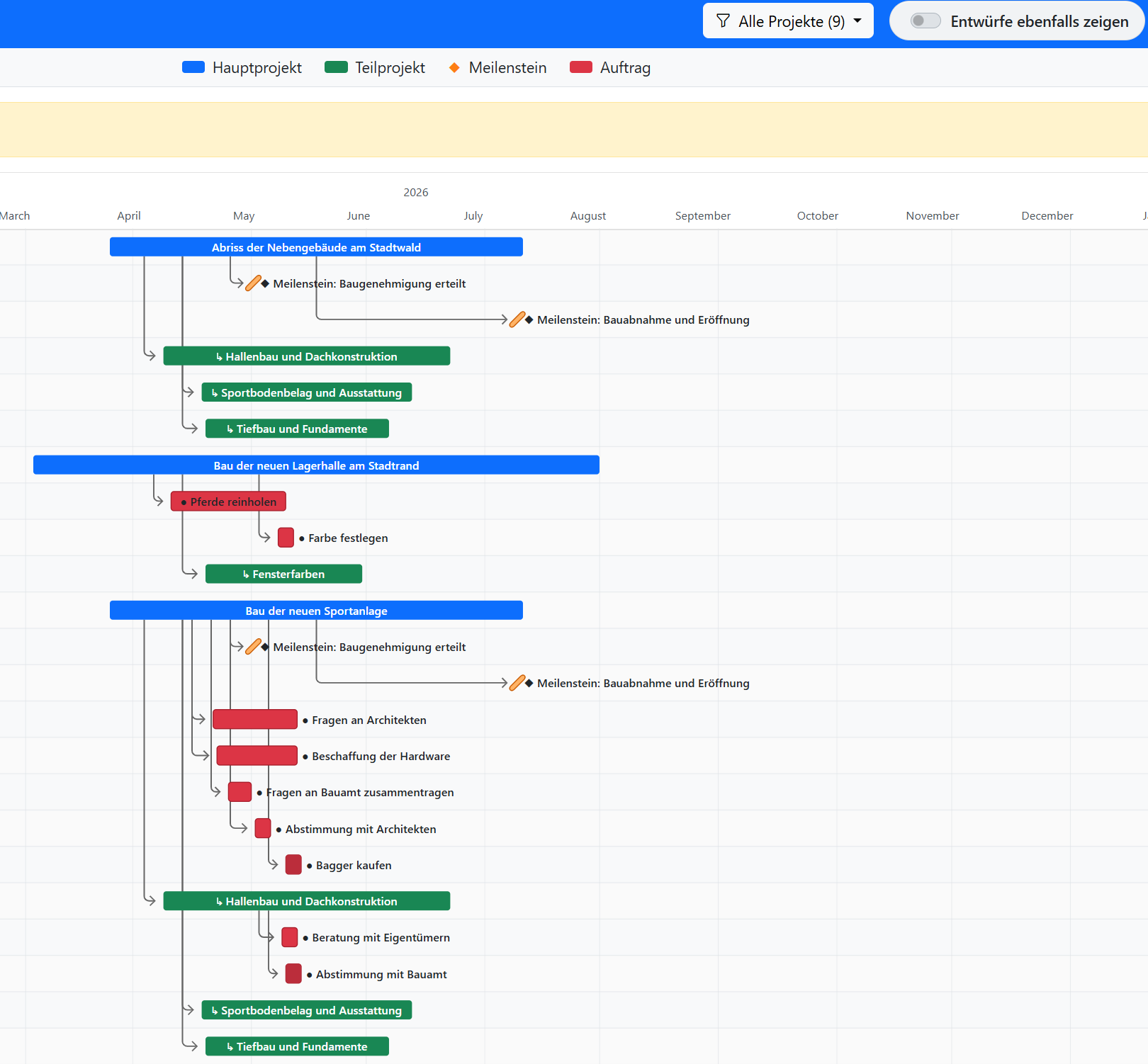Expand the Tiefbau und Fundamente subproject
The width and height of the screenshot is (1148, 1064).
pyautogui.click(x=297, y=429)
